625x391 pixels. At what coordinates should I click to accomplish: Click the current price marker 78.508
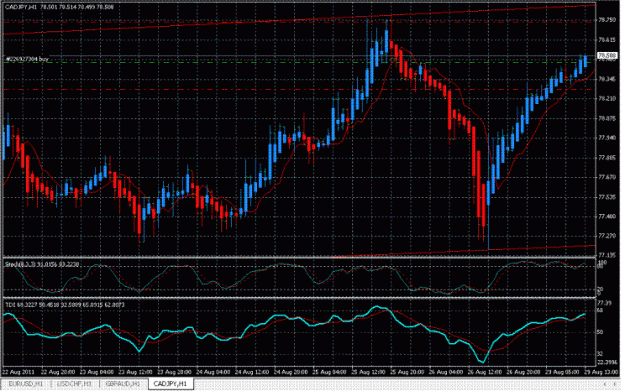[607, 55]
